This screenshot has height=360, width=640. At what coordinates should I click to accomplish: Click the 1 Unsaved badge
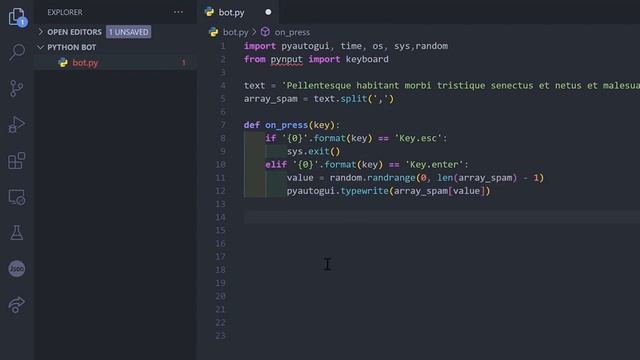tap(129, 32)
